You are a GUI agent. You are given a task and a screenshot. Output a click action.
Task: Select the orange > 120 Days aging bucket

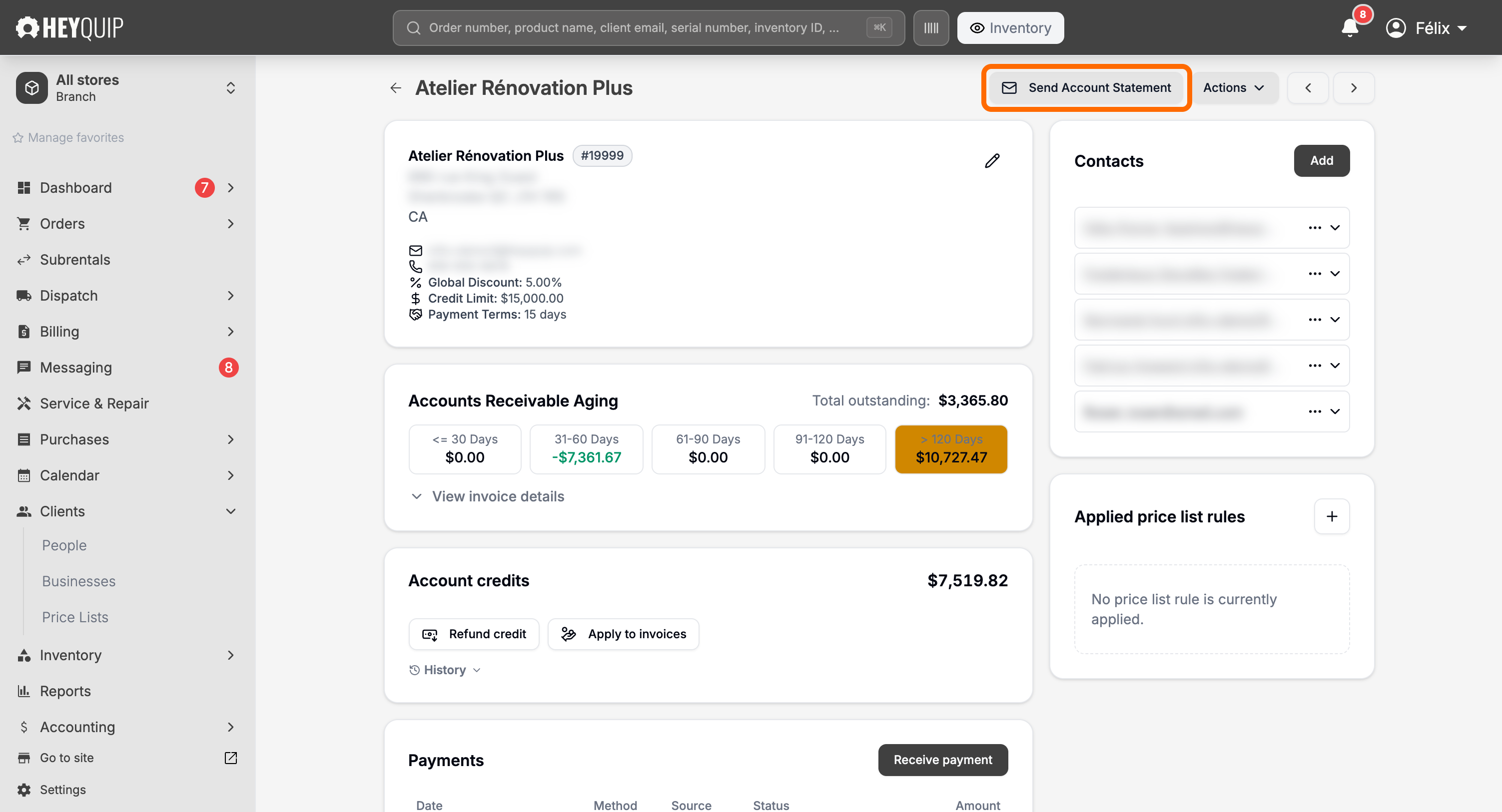pyautogui.click(x=950, y=449)
